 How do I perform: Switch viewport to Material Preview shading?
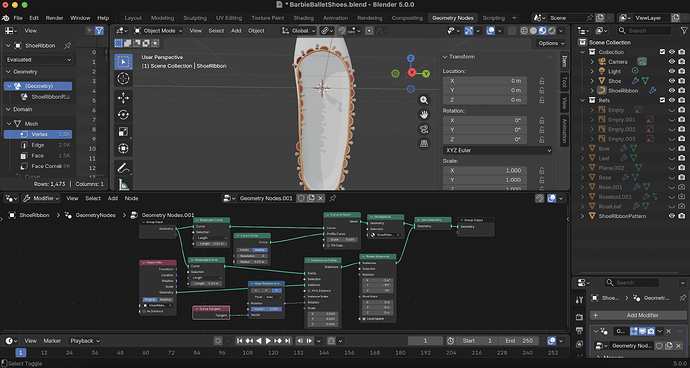pyautogui.click(x=543, y=31)
